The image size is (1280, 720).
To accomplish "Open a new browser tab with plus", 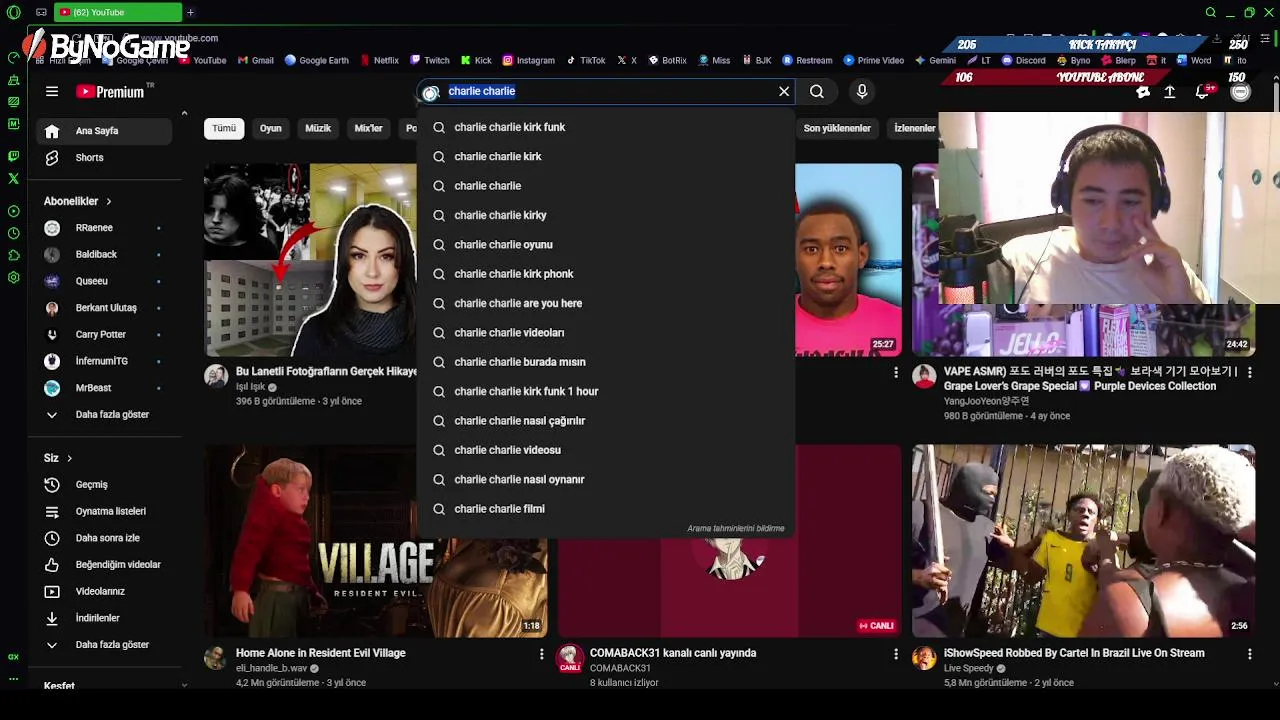I will click(190, 12).
